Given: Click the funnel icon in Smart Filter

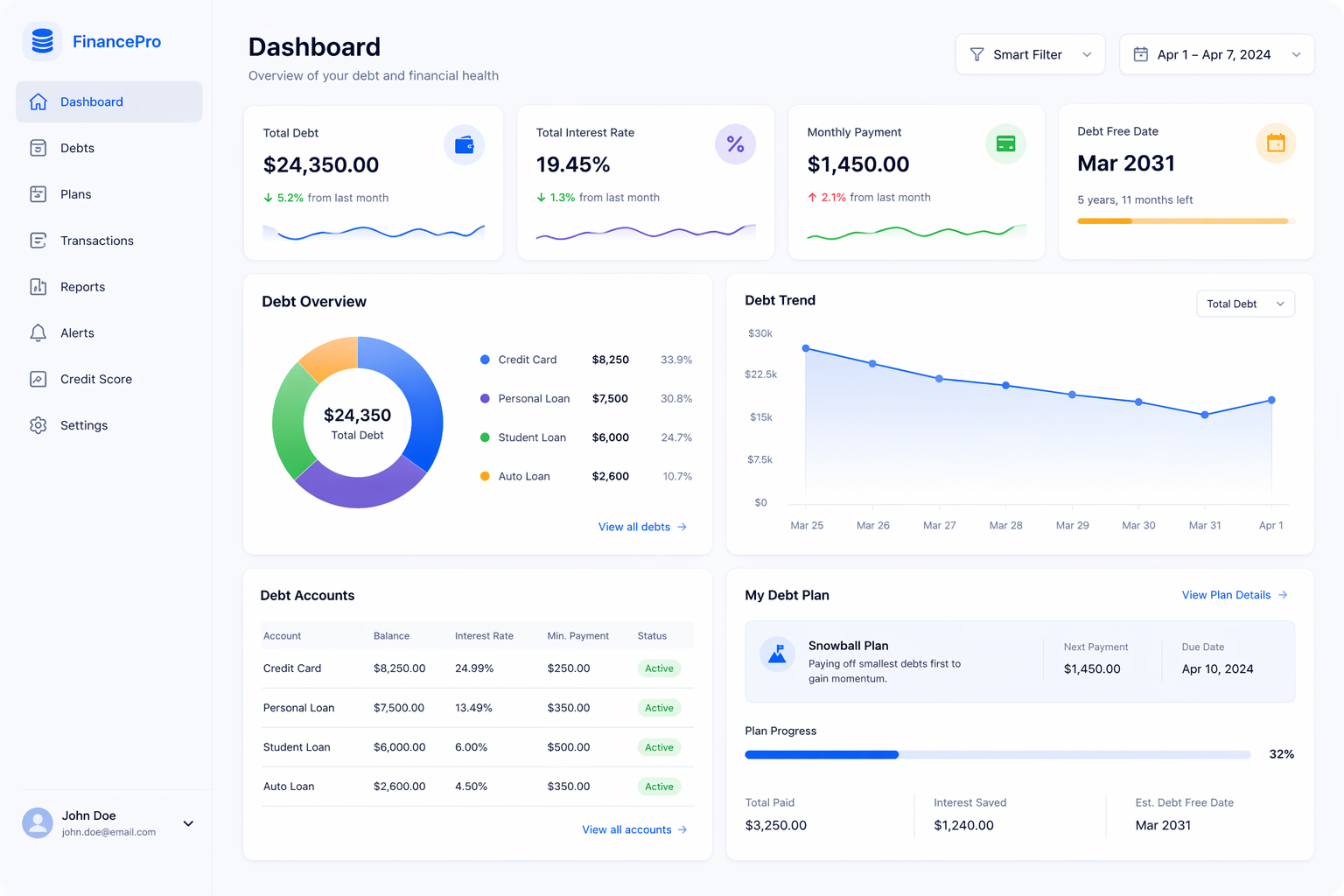Looking at the screenshot, I should [x=977, y=54].
